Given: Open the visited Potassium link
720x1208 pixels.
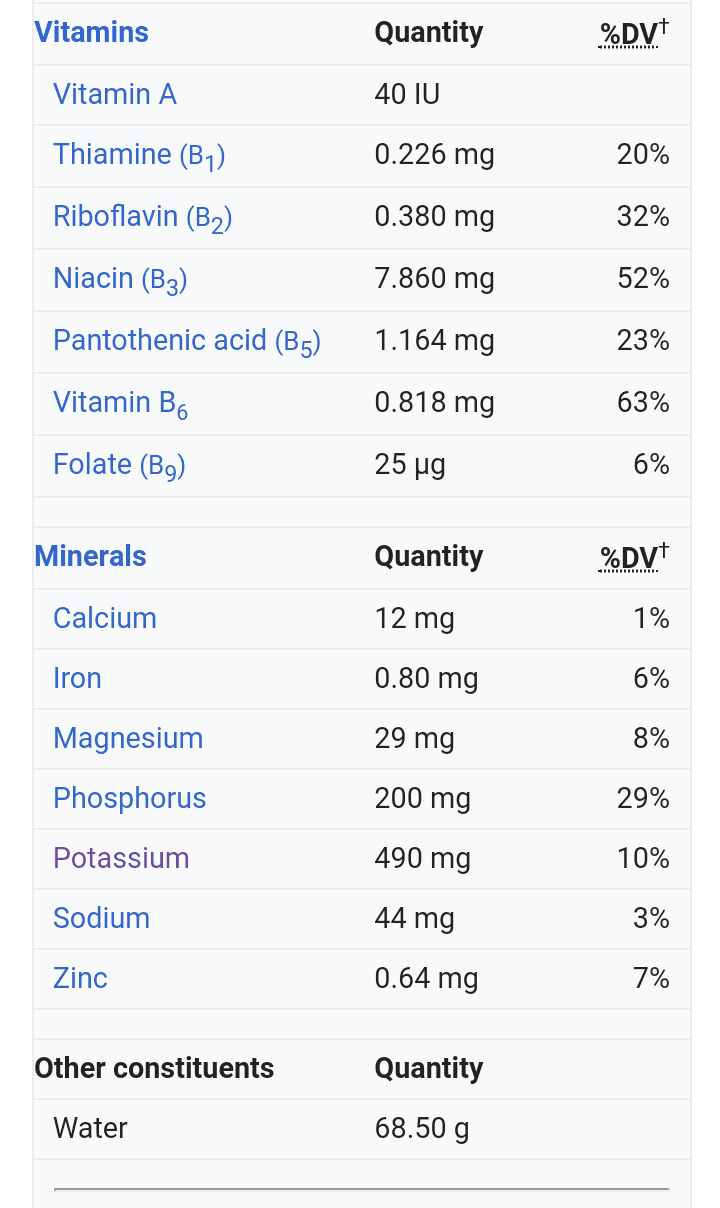Looking at the screenshot, I should pos(121,858).
